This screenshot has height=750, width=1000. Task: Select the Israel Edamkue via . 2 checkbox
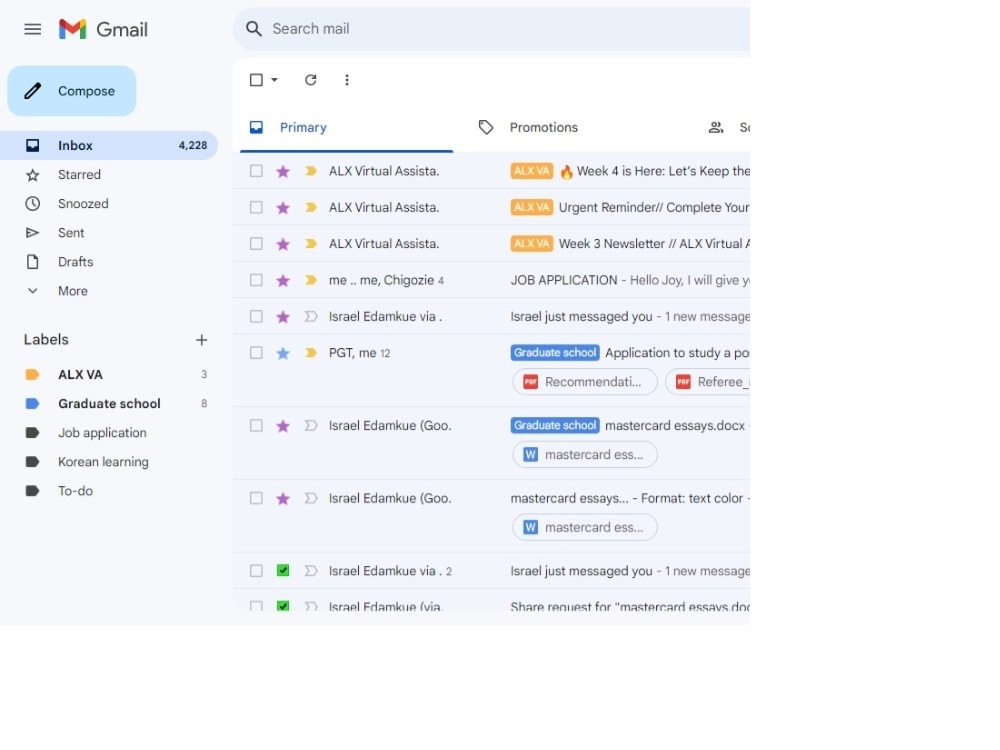256,571
